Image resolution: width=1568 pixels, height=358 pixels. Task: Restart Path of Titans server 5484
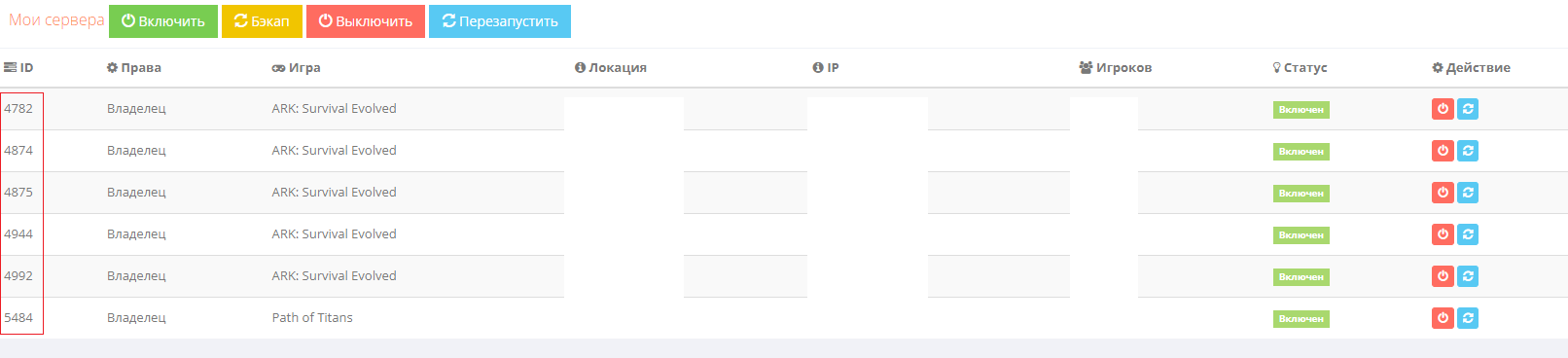1468,318
